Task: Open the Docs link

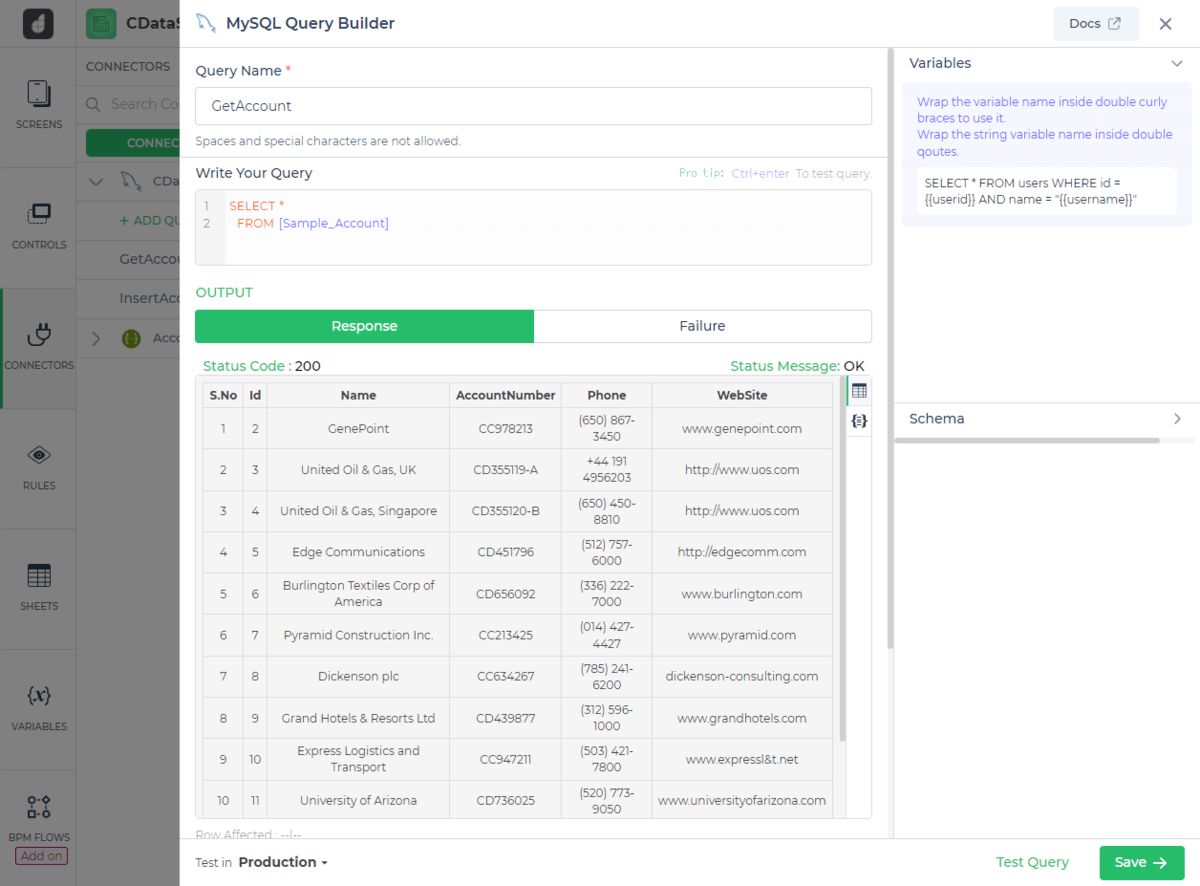Action: click(x=1095, y=24)
